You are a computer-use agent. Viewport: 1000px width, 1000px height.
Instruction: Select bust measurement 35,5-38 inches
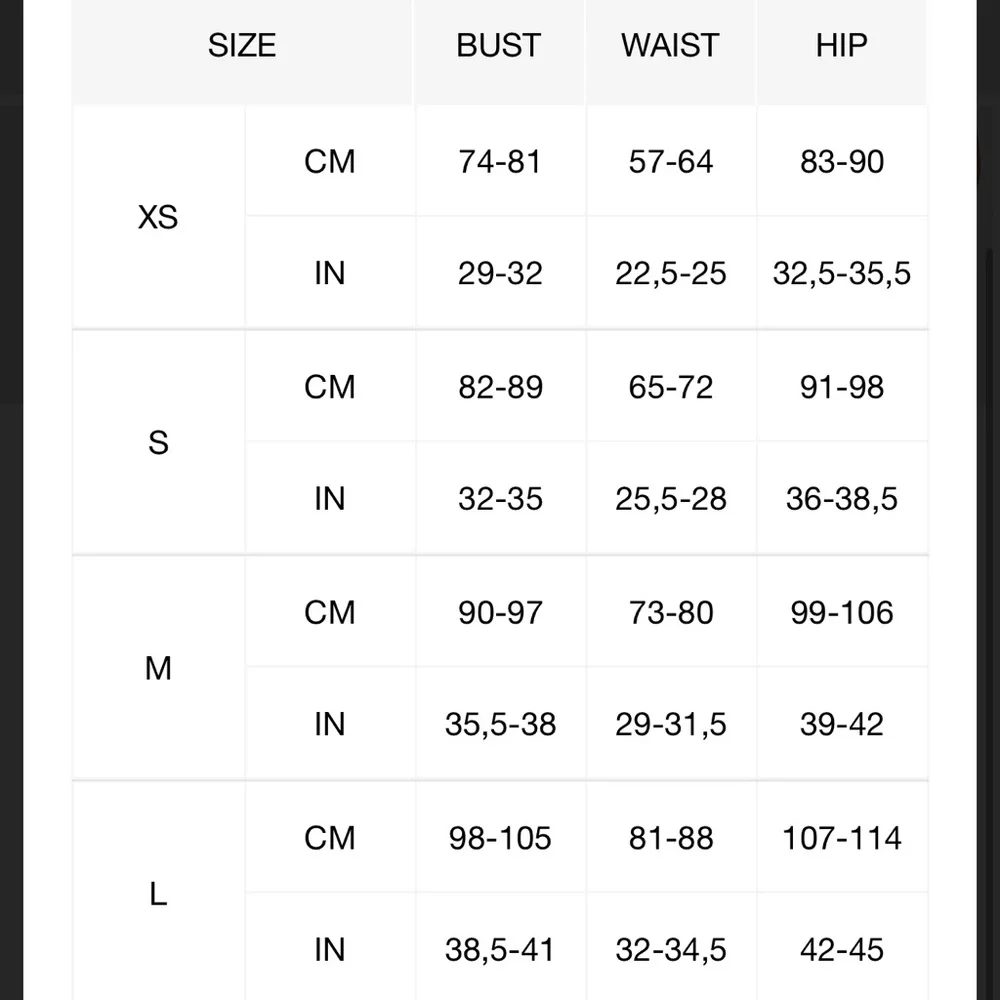pyautogui.click(x=500, y=724)
